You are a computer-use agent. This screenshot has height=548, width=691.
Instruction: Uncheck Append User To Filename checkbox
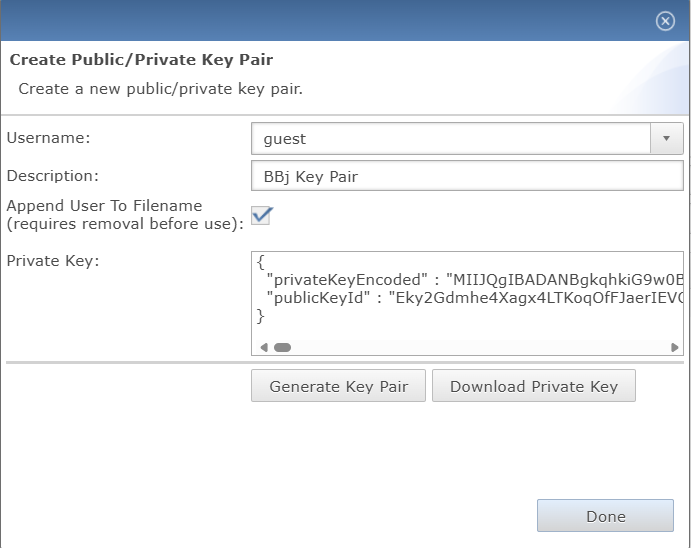tap(261, 215)
